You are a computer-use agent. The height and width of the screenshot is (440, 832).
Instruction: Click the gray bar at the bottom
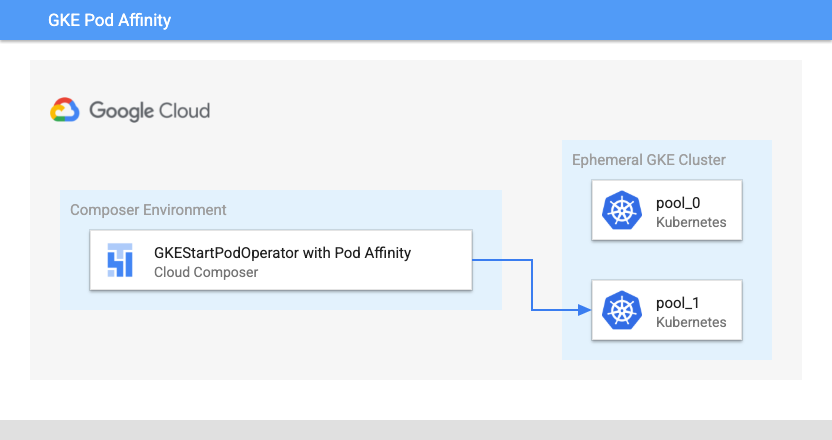[416, 430]
